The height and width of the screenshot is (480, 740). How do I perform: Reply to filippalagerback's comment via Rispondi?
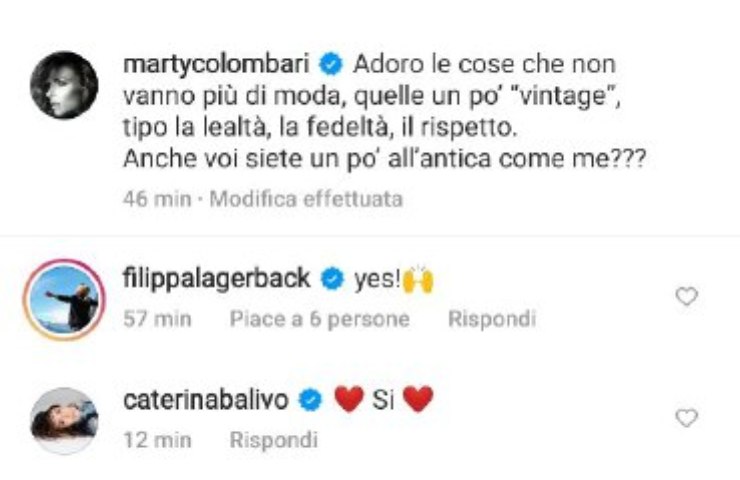tap(492, 319)
